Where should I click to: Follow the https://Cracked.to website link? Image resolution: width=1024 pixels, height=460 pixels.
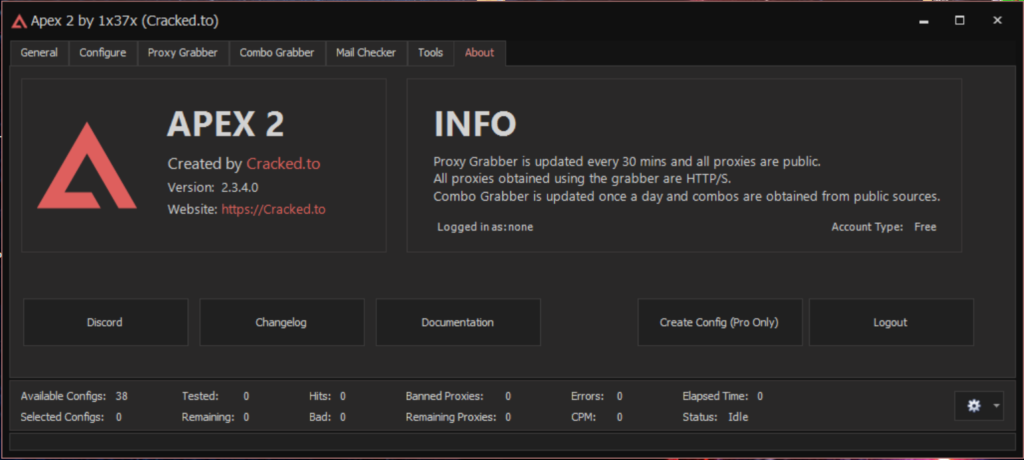click(274, 210)
